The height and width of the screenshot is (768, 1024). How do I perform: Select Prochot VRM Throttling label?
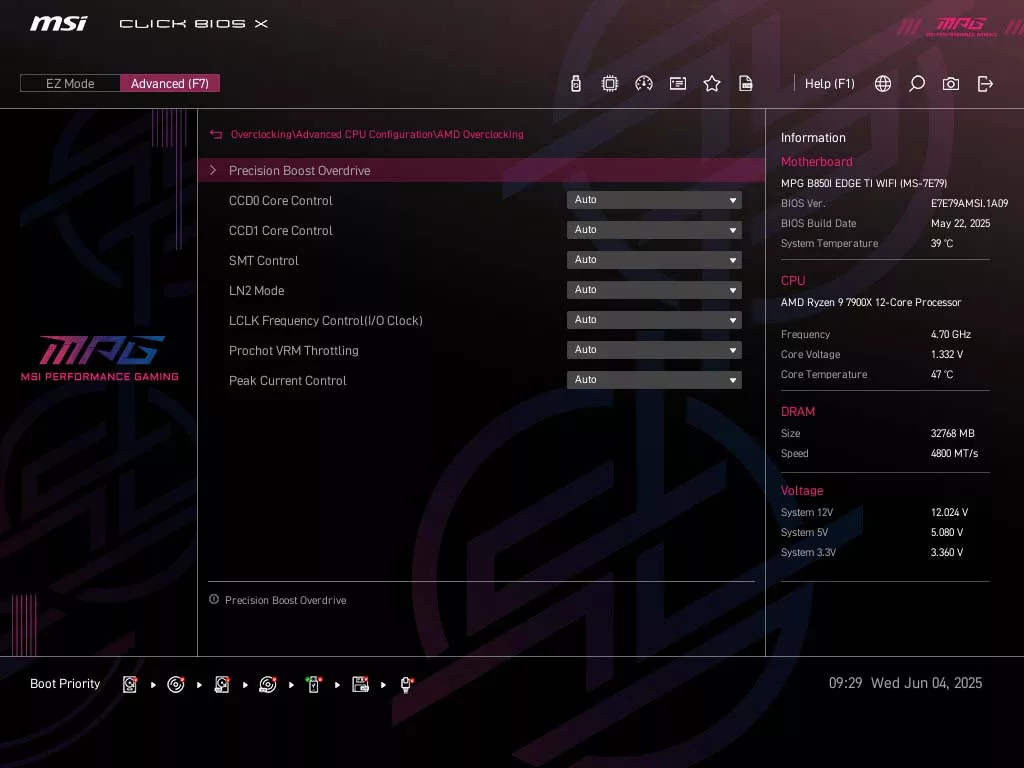[x=293, y=351]
